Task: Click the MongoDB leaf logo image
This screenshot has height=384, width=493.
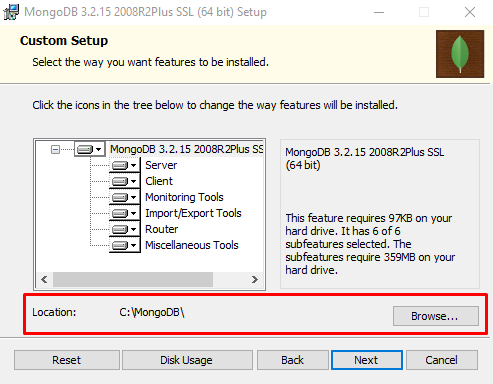Action: click(460, 54)
